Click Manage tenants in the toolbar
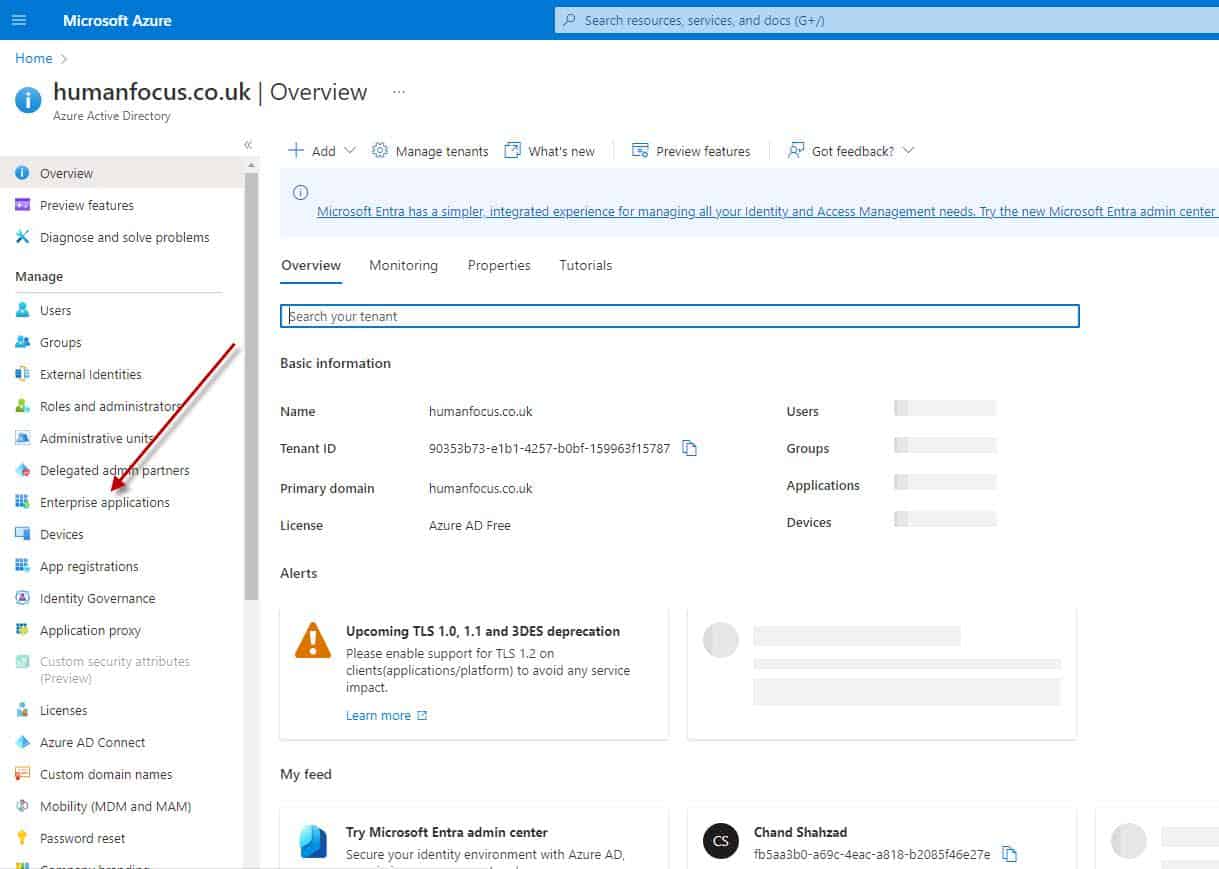This screenshot has height=869, width=1219. [441, 150]
